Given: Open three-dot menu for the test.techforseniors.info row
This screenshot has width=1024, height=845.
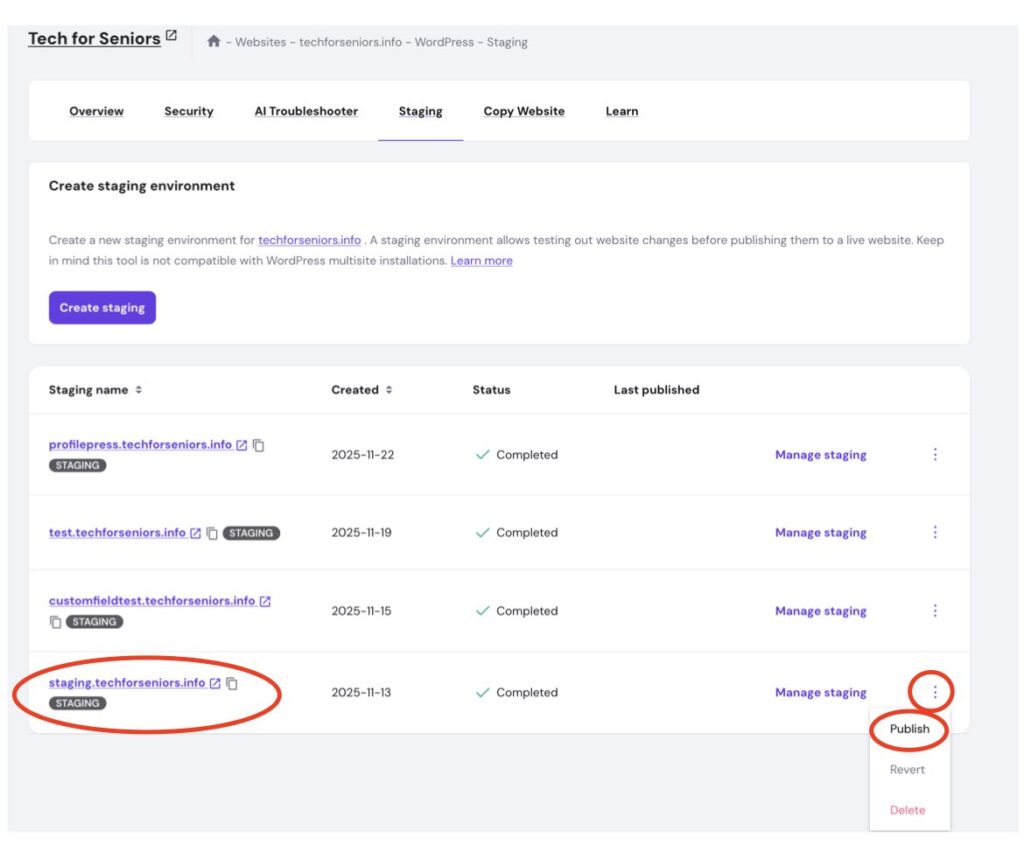Looking at the screenshot, I should point(935,533).
